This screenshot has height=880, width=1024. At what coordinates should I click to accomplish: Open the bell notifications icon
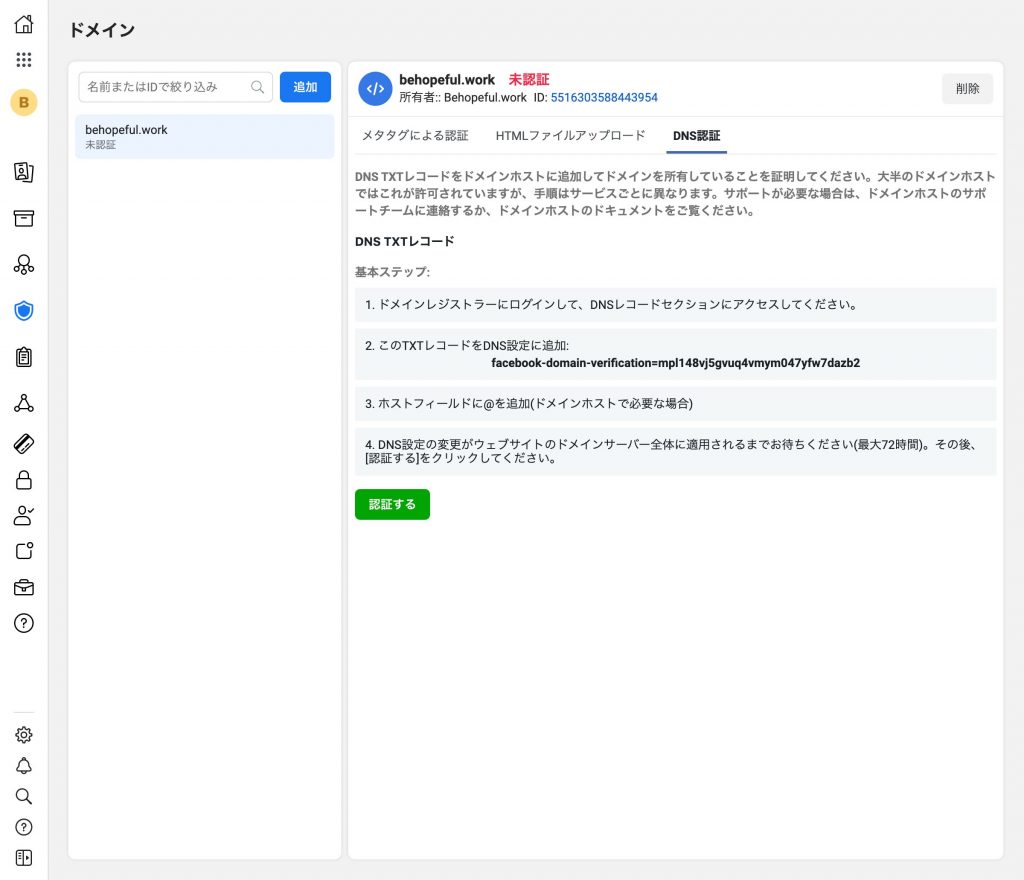click(x=24, y=766)
